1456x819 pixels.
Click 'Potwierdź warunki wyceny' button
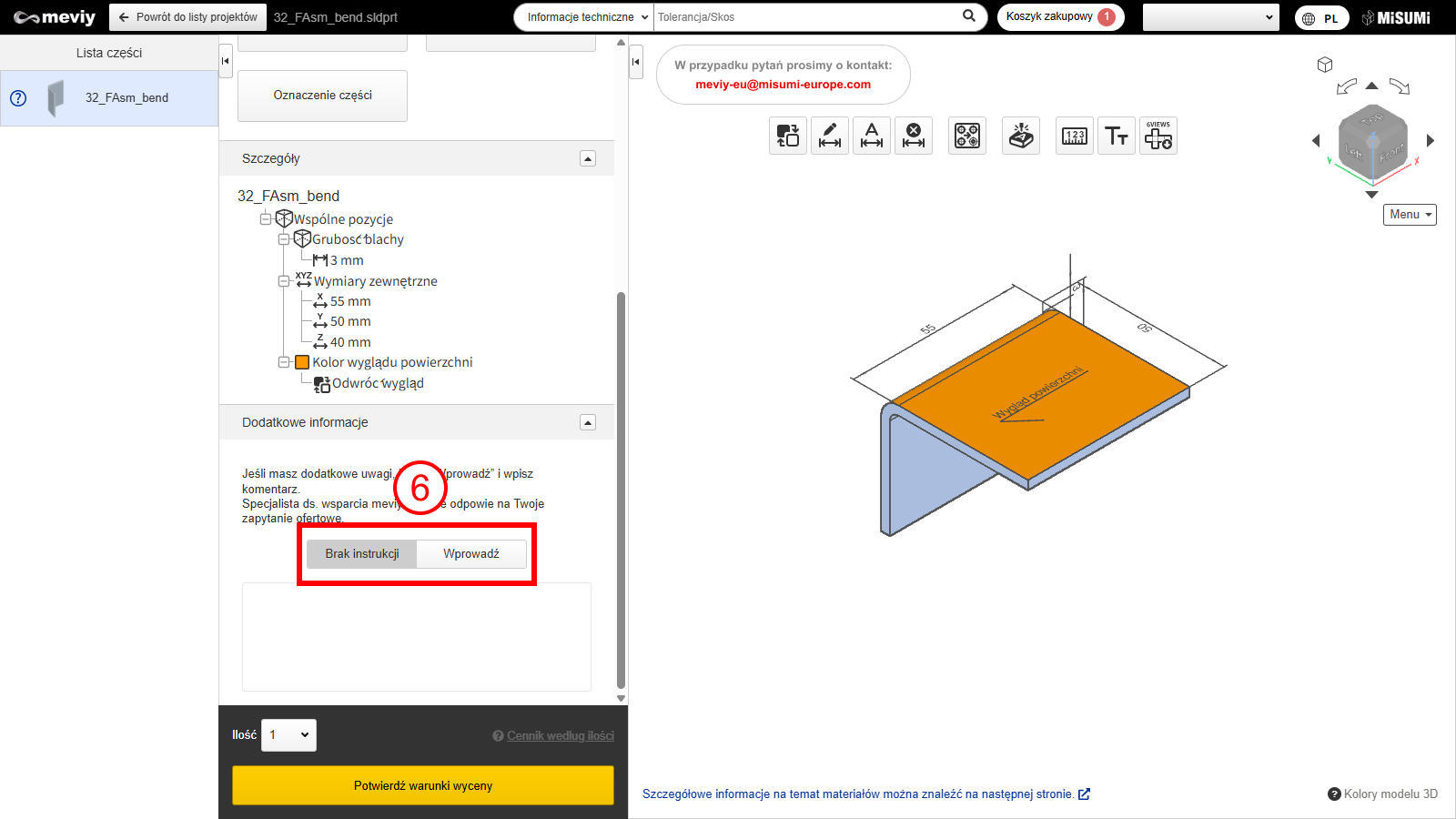423,785
